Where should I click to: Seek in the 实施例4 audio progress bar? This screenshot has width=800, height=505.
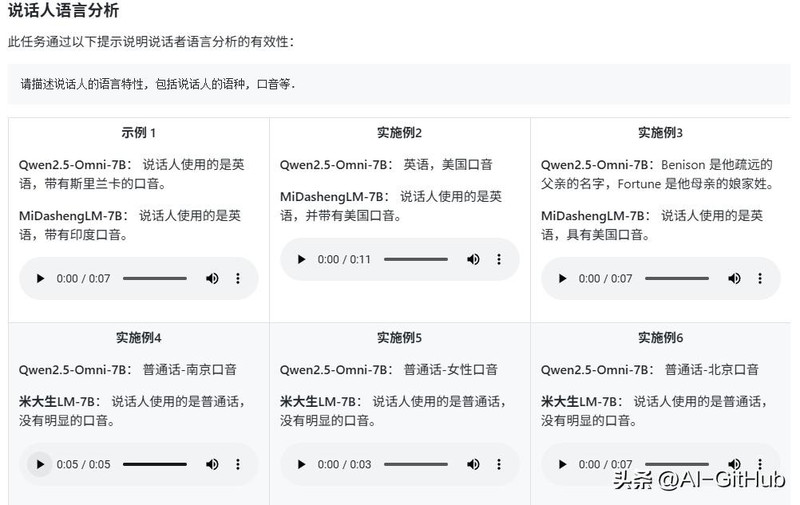click(155, 464)
